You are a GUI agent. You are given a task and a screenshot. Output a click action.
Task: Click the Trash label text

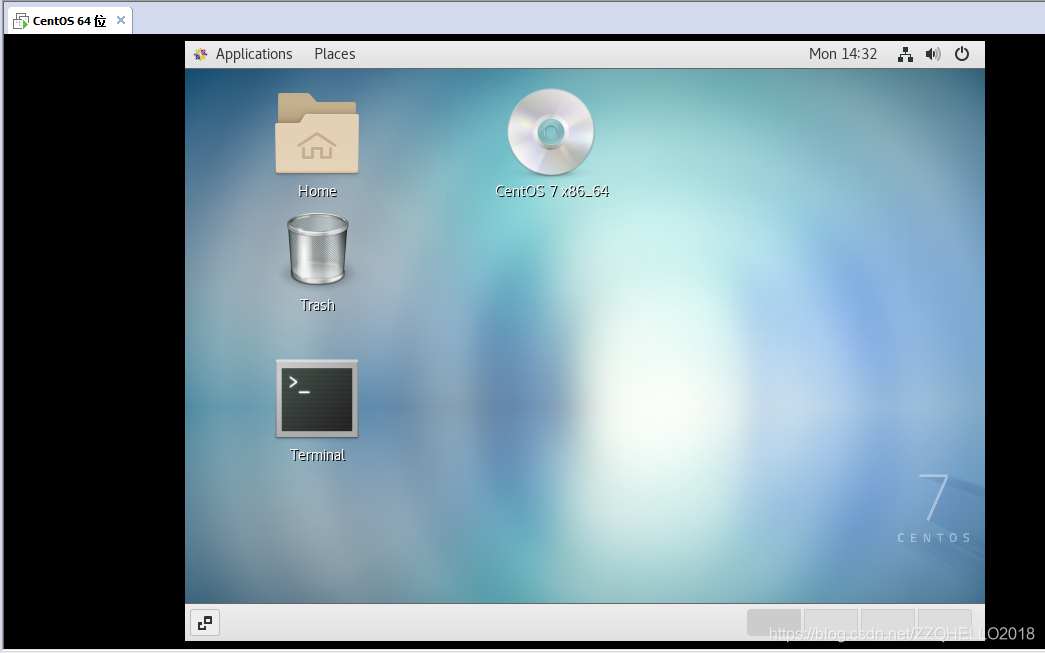[317, 305]
